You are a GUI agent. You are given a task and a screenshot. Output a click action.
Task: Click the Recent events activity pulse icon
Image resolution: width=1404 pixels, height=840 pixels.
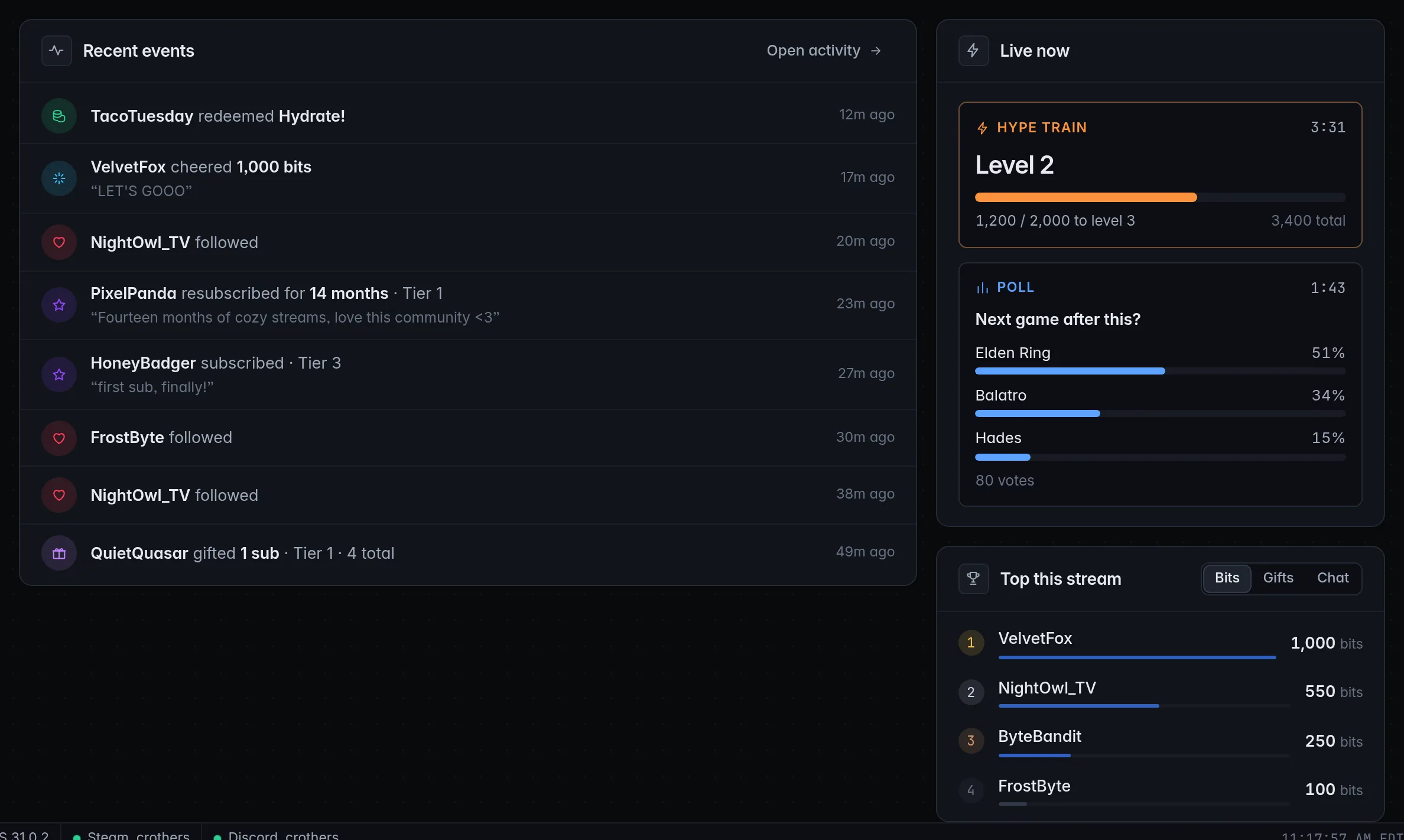tap(57, 51)
